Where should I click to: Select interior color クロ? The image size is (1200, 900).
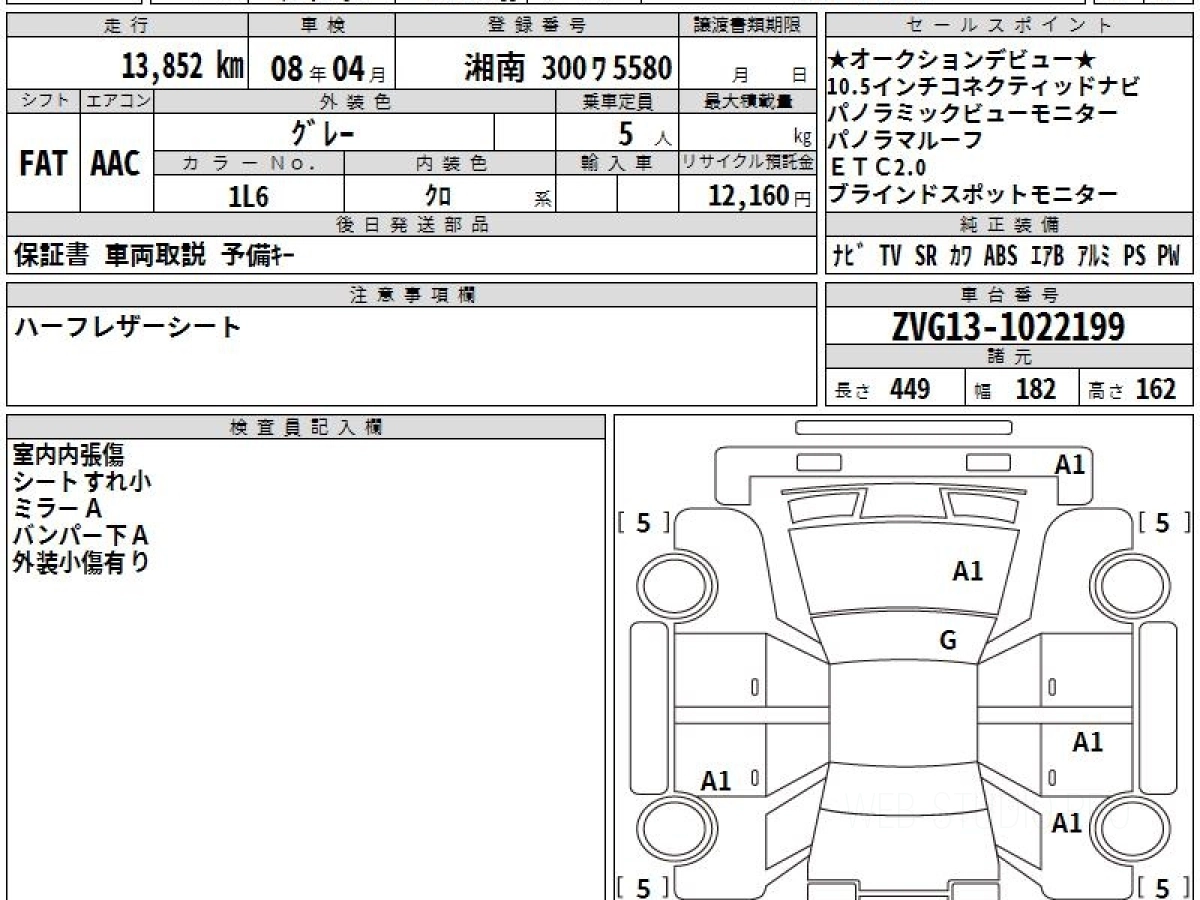click(x=438, y=196)
